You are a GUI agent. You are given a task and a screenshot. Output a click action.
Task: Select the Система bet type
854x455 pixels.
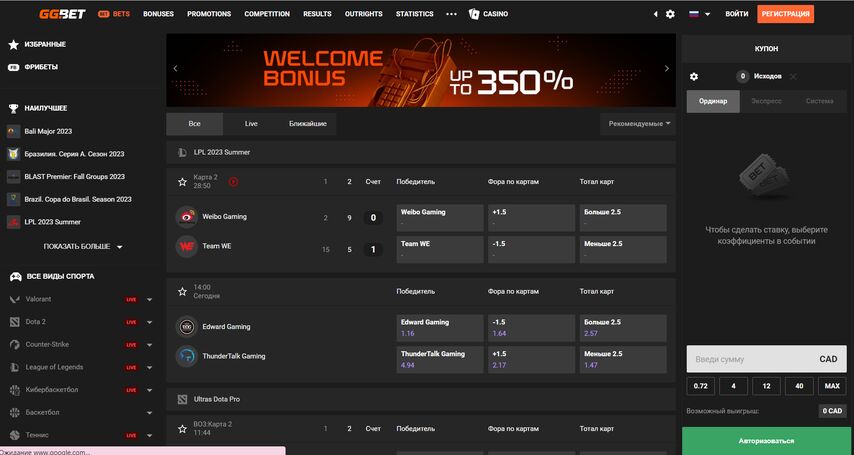(820, 101)
